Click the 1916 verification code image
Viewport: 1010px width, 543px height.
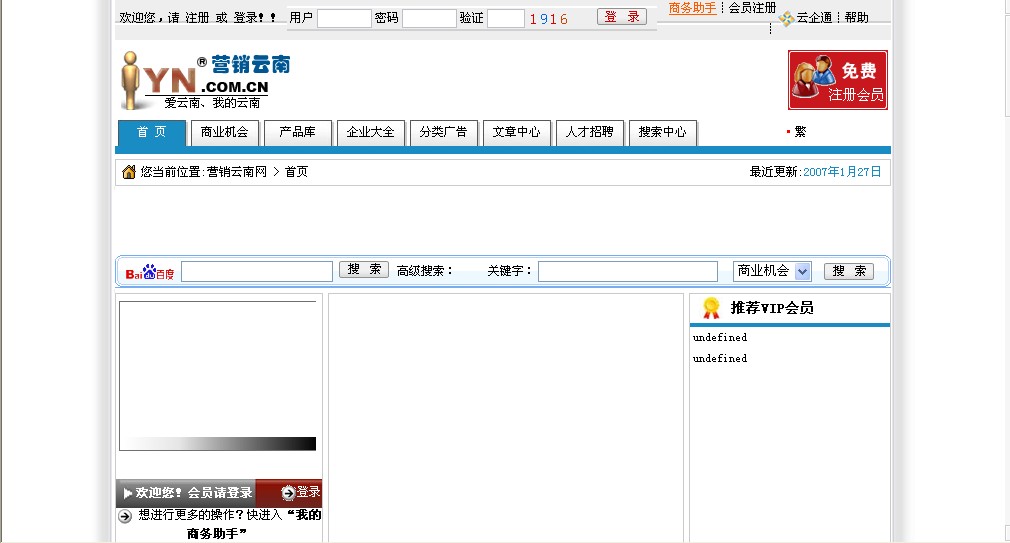[549, 19]
